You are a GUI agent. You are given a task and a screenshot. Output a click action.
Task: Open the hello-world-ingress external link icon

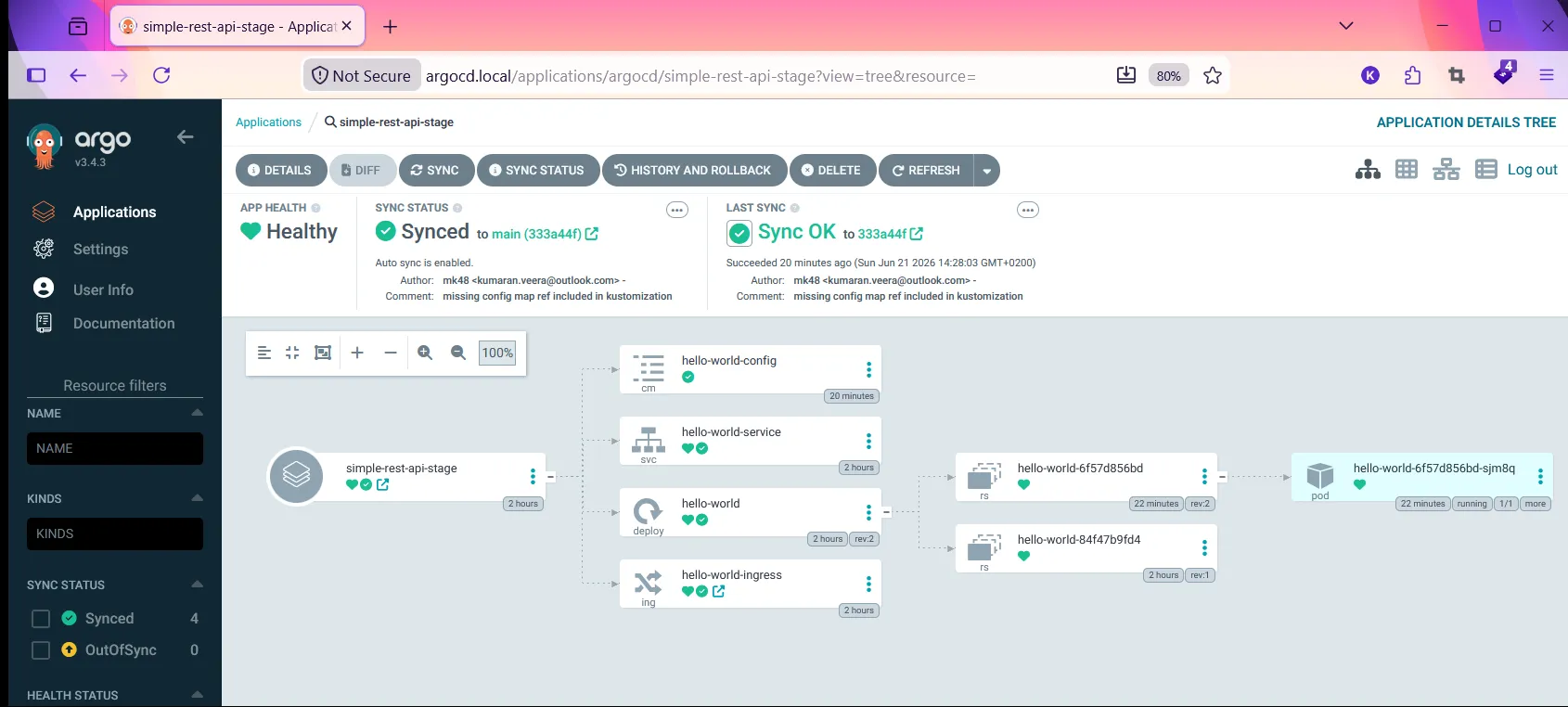[x=719, y=591]
